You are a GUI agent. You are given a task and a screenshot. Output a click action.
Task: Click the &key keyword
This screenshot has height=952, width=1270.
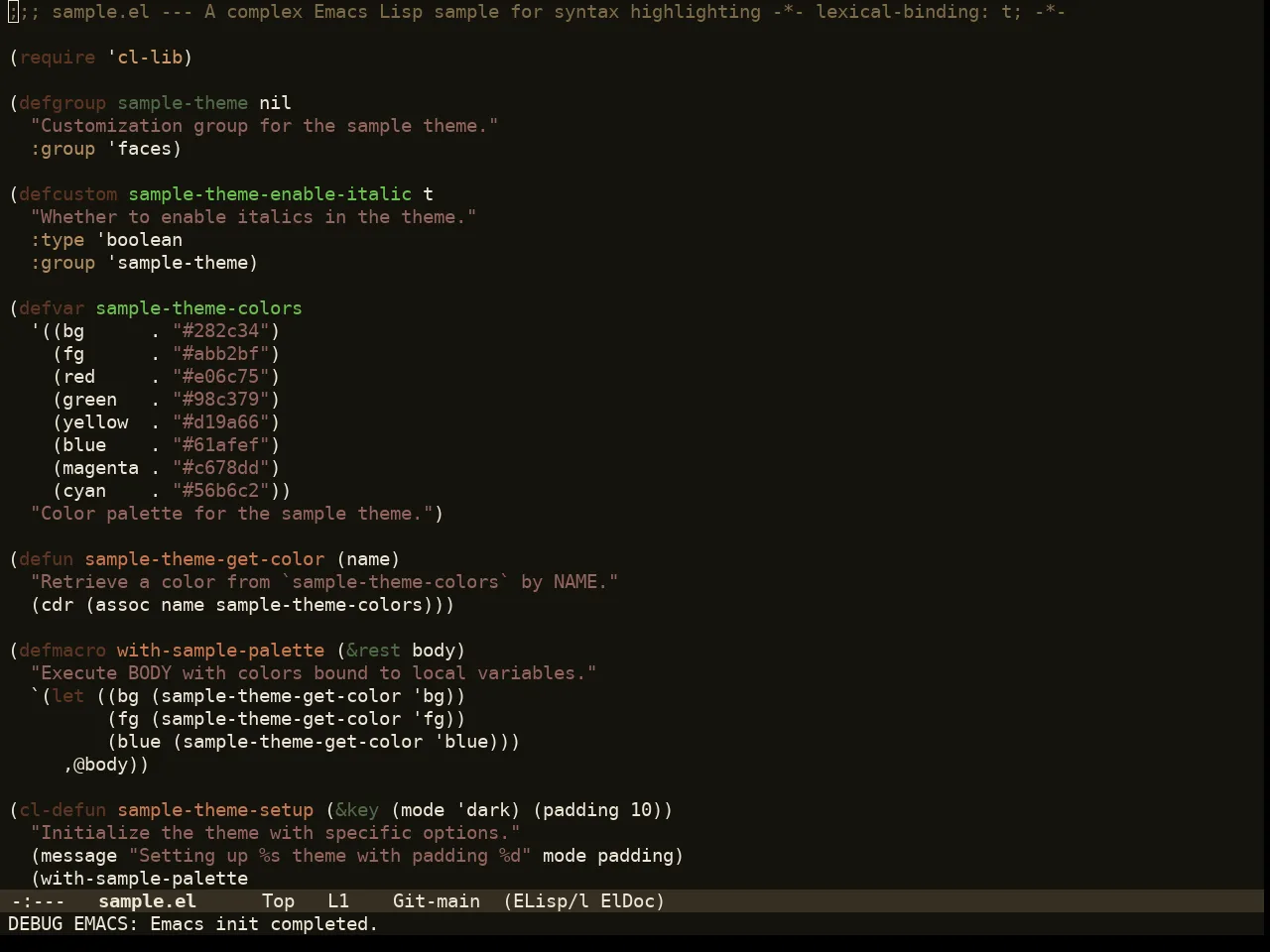click(357, 810)
